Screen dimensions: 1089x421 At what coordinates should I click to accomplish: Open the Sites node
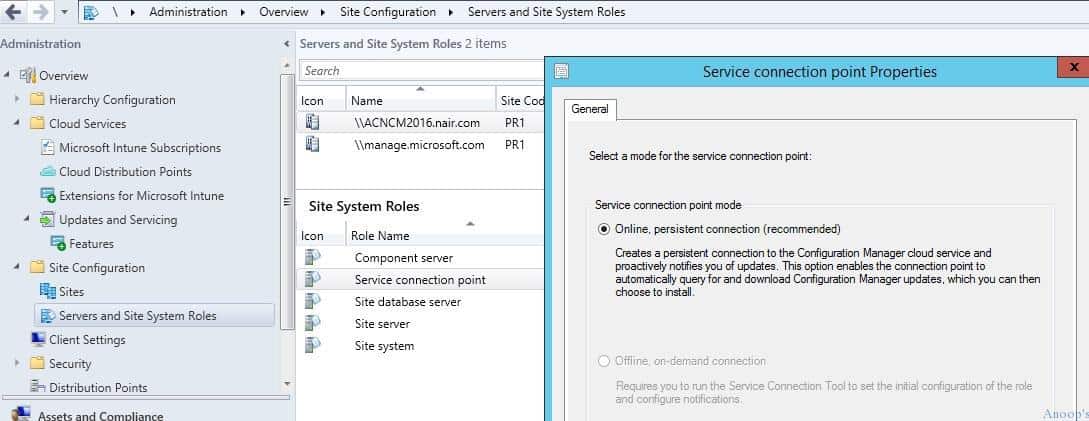pyautogui.click(x=71, y=292)
